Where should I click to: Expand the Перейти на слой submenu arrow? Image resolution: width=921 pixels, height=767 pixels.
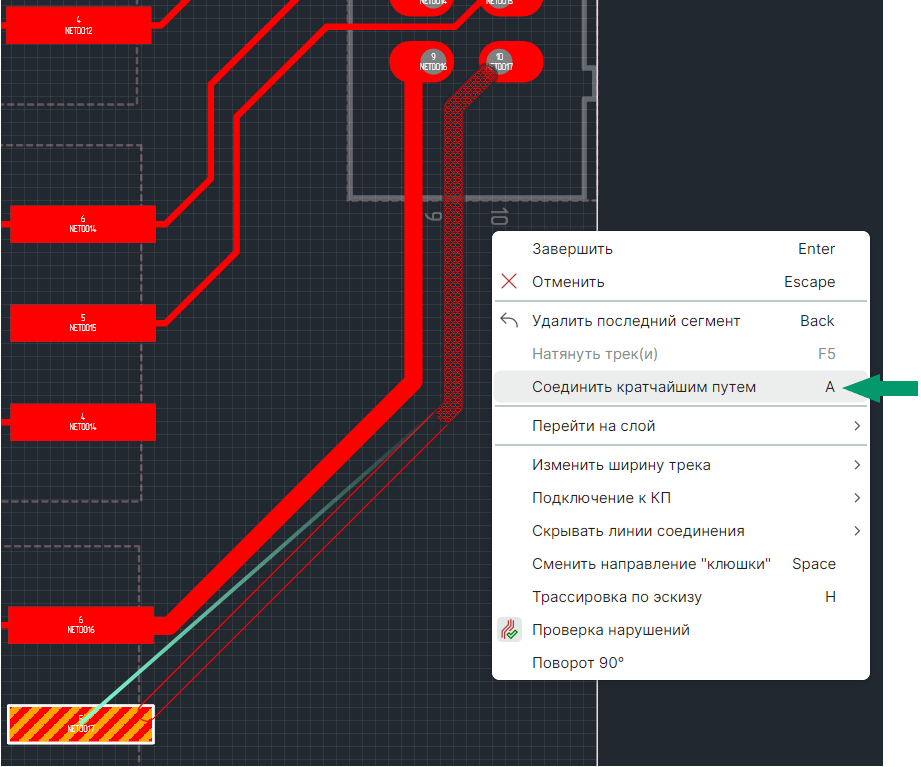[x=857, y=426]
